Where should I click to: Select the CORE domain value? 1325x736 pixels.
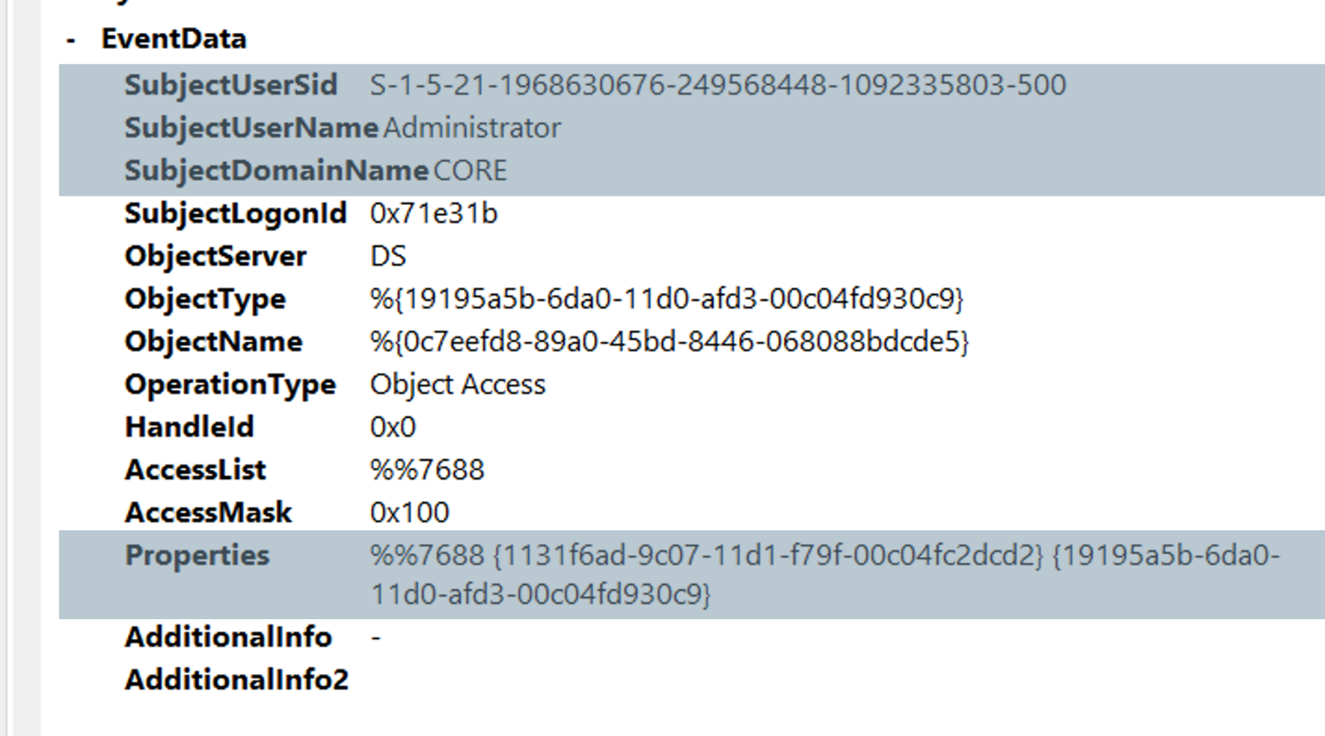(470, 171)
